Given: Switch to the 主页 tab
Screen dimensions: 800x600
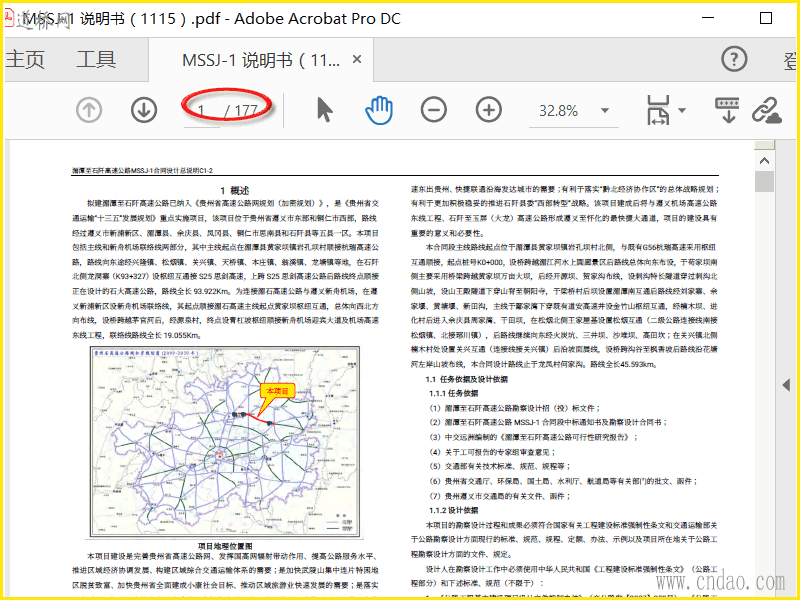Looking at the screenshot, I should (26, 60).
